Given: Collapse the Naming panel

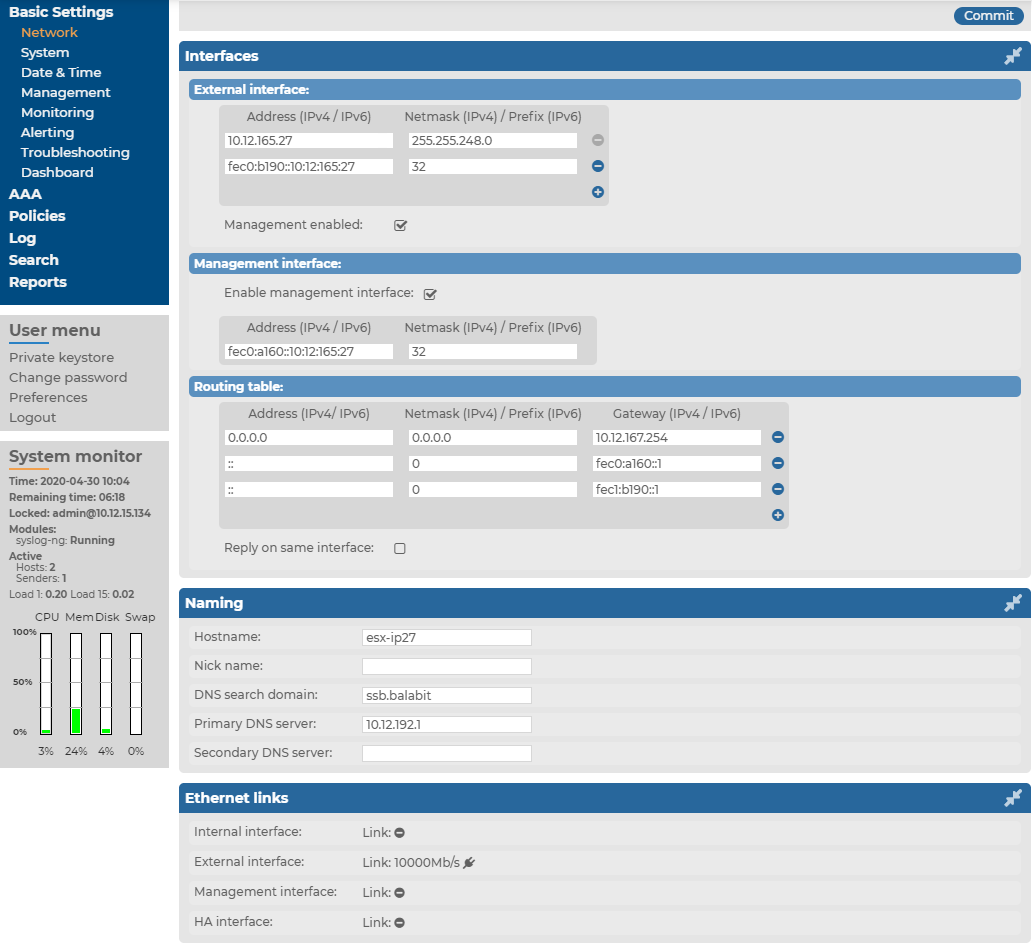Looking at the screenshot, I should pyautogui.click(x=1013, y=603).
